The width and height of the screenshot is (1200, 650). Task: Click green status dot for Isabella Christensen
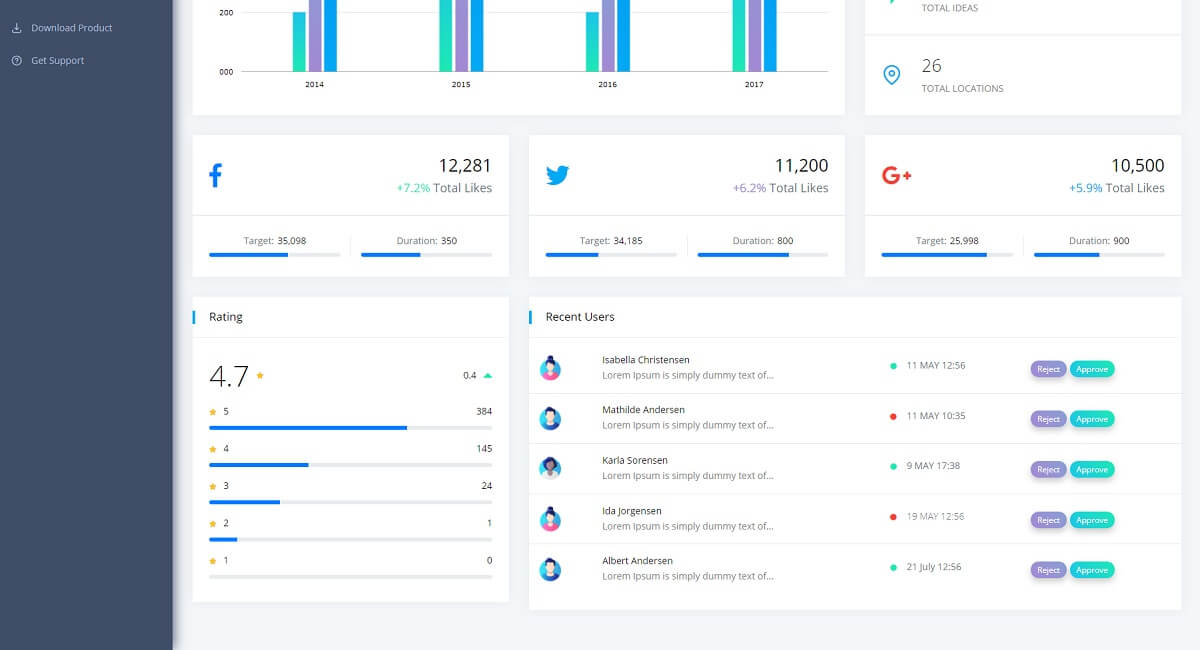click(893, 366)
